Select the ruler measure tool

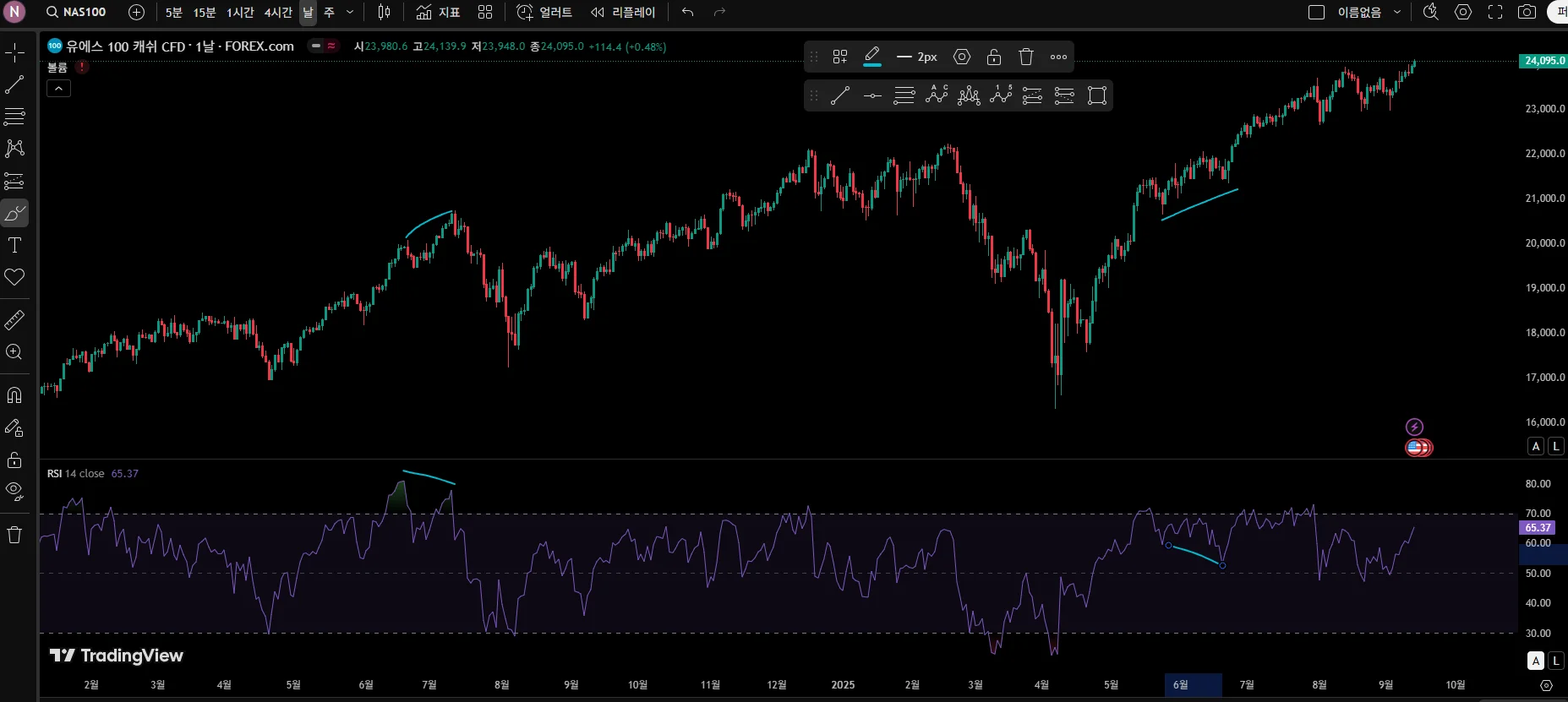pos(14,320)
